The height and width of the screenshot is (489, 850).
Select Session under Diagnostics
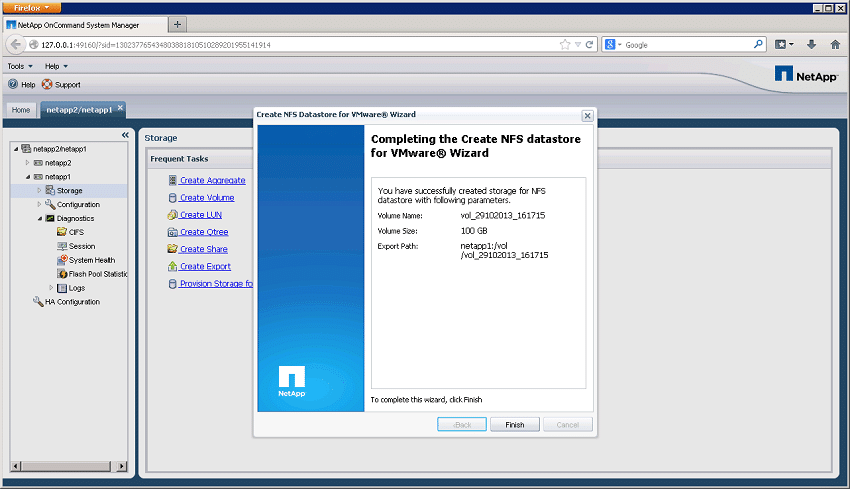click(x=81, y=246)
